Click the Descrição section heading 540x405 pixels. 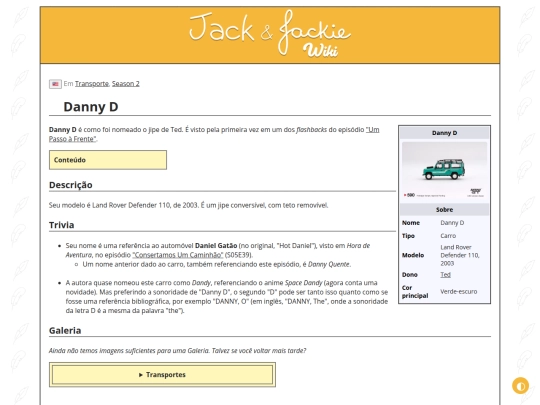tap(71, 185)
